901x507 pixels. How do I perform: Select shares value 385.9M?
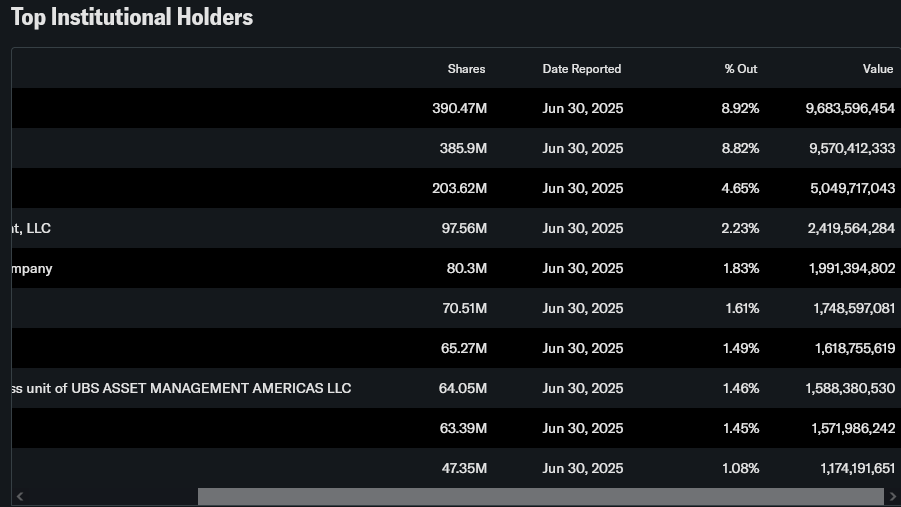point(463,148)
